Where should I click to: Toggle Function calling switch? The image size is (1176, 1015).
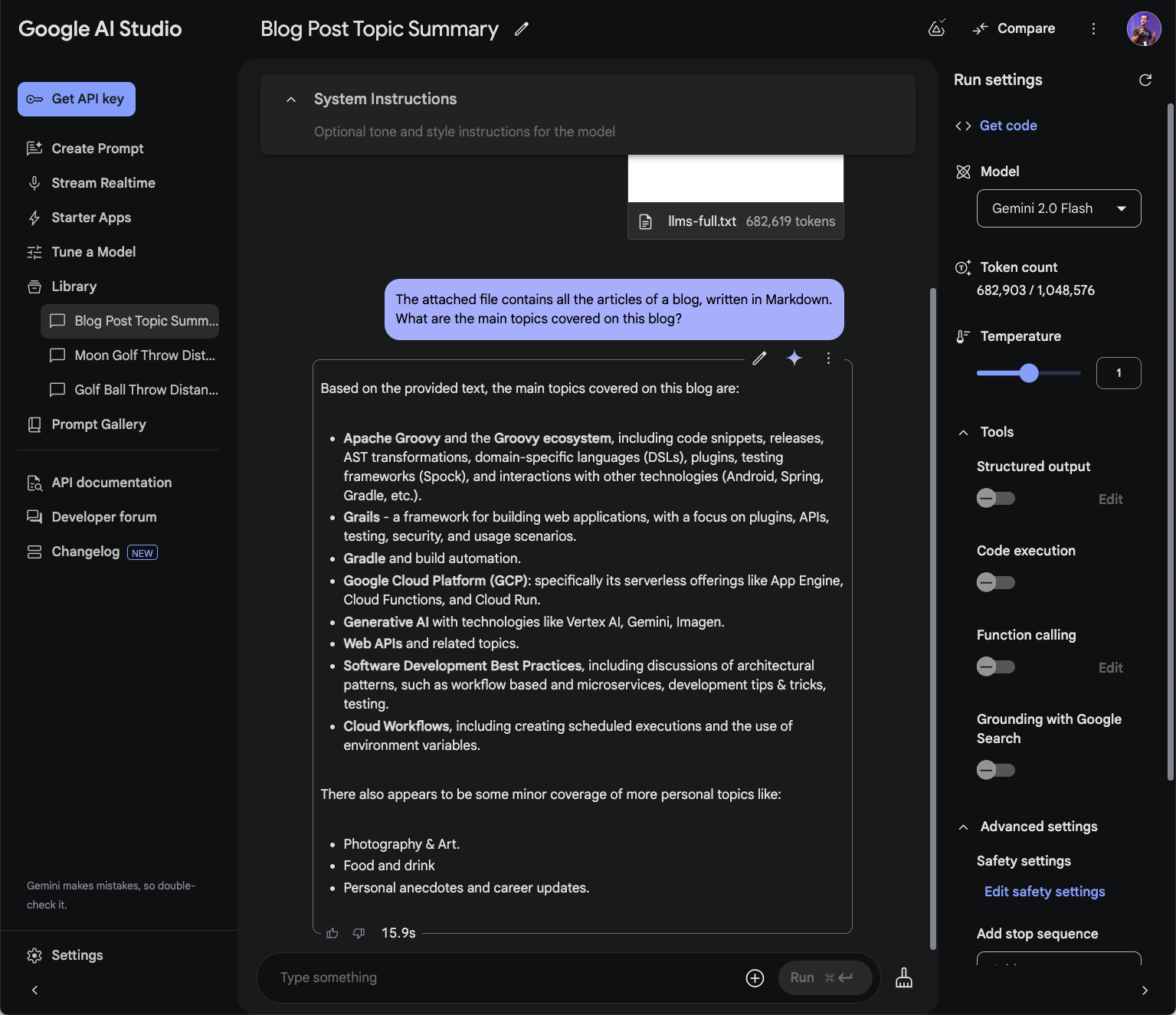click(995, 666)
